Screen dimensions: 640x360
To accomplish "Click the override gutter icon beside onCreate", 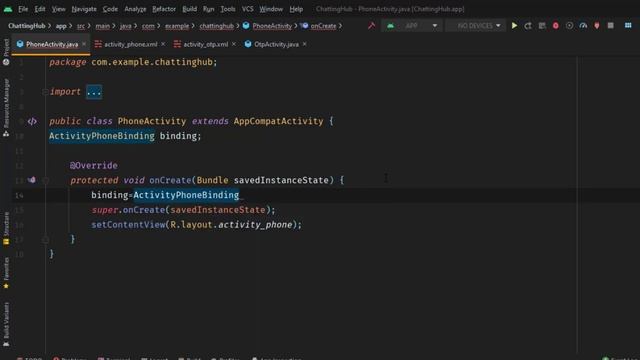I will pos(32,180).
